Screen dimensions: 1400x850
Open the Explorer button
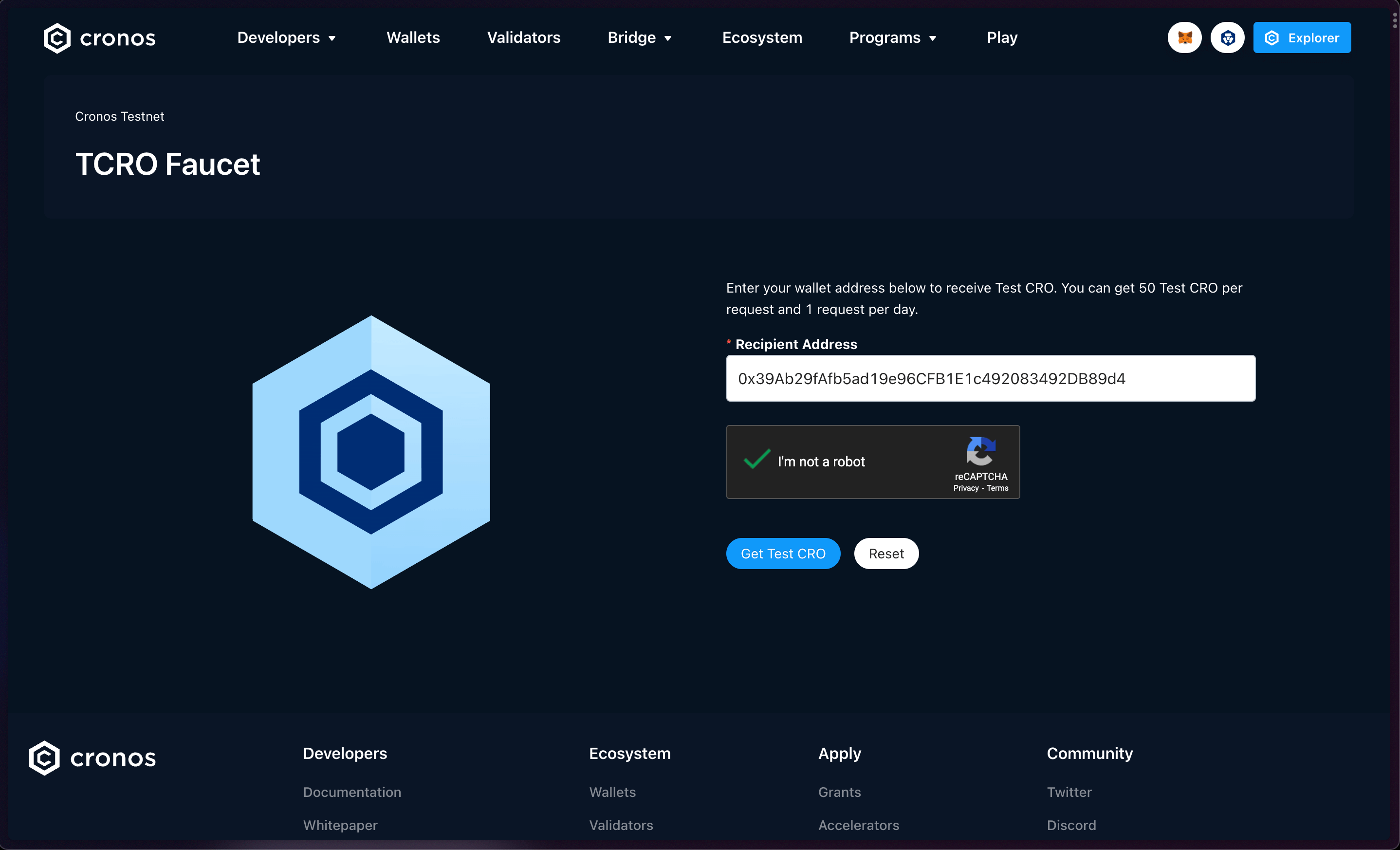(1302, 37)
